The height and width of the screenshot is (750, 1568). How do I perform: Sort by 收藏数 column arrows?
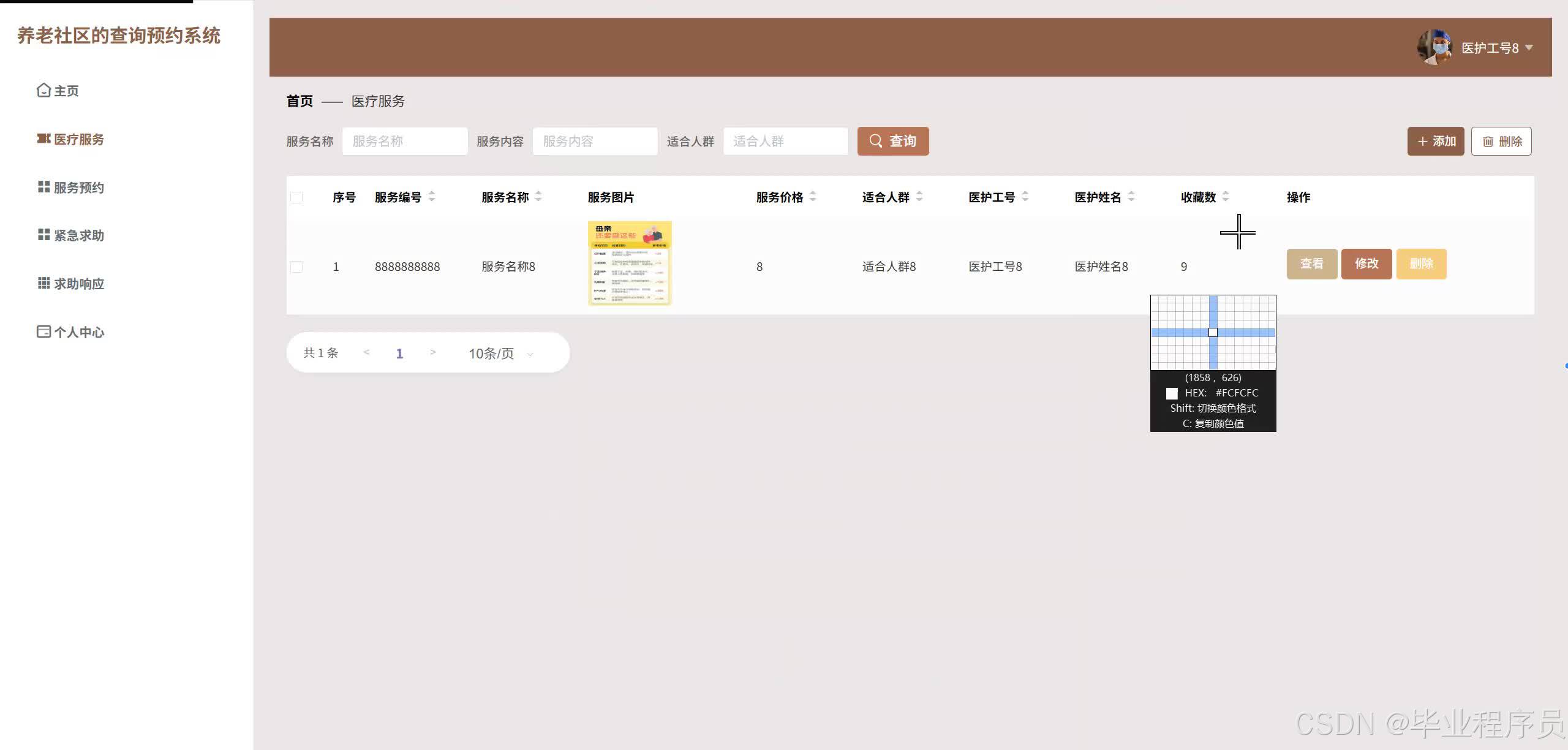tap(1226, 197)
